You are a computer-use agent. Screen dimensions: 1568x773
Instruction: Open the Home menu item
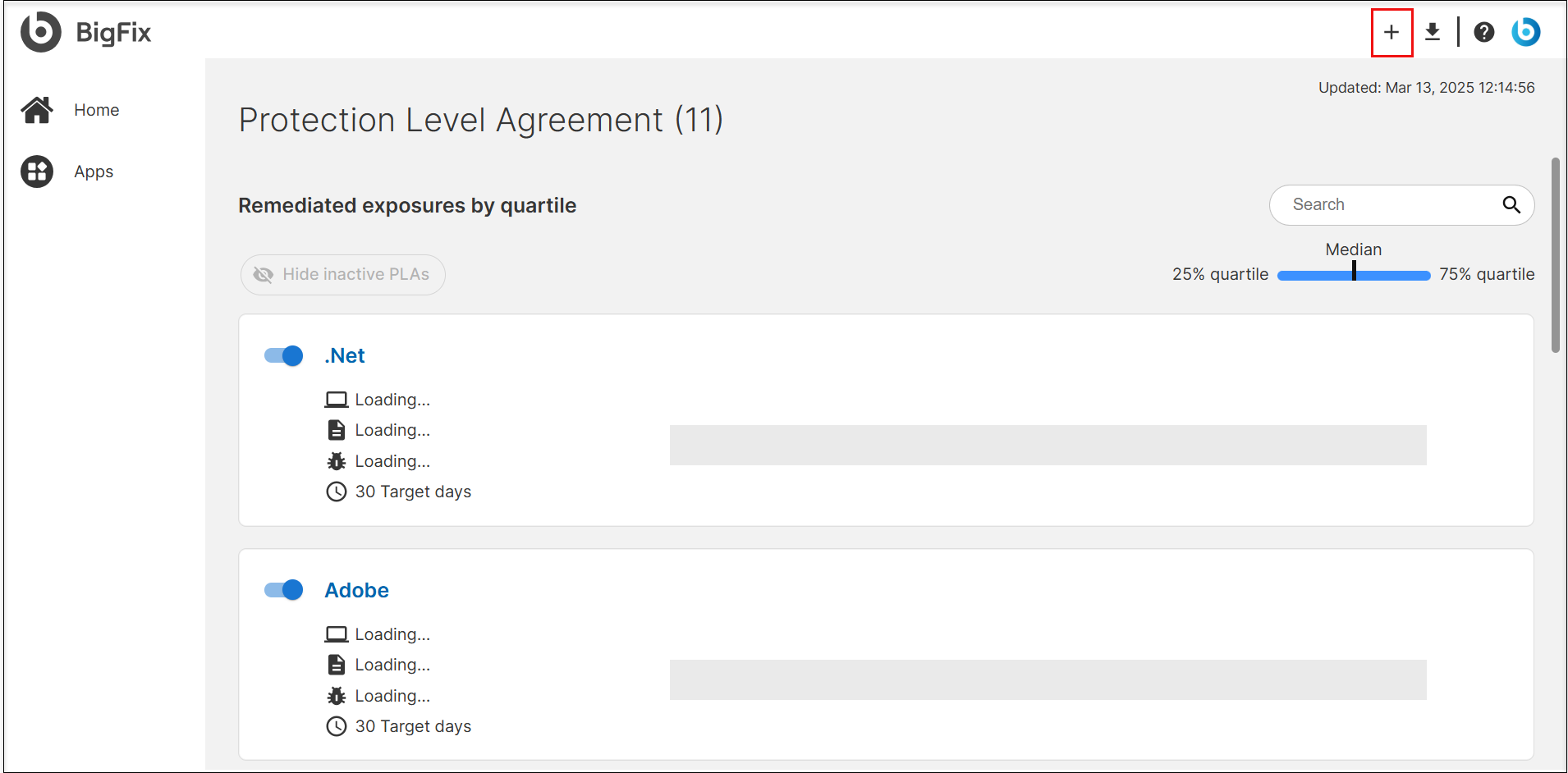96,110
